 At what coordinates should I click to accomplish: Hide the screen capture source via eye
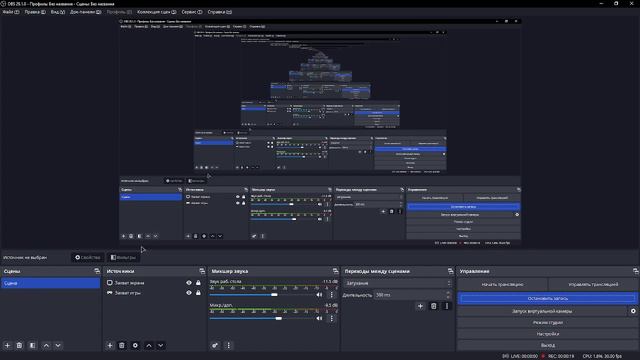[x=189, y=282]
